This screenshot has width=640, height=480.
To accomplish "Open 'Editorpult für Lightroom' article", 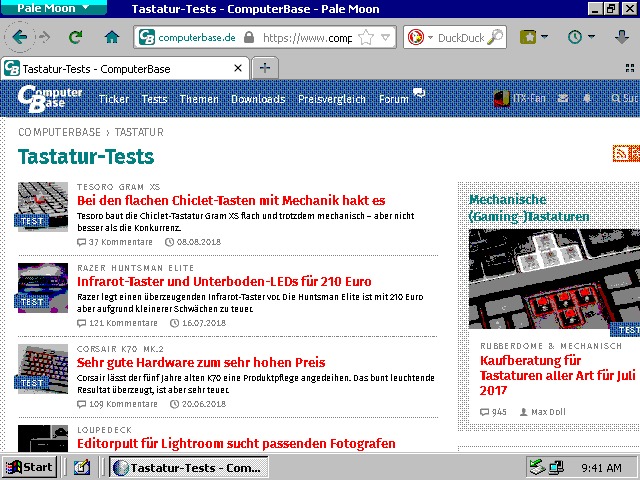I will (236, 443).
